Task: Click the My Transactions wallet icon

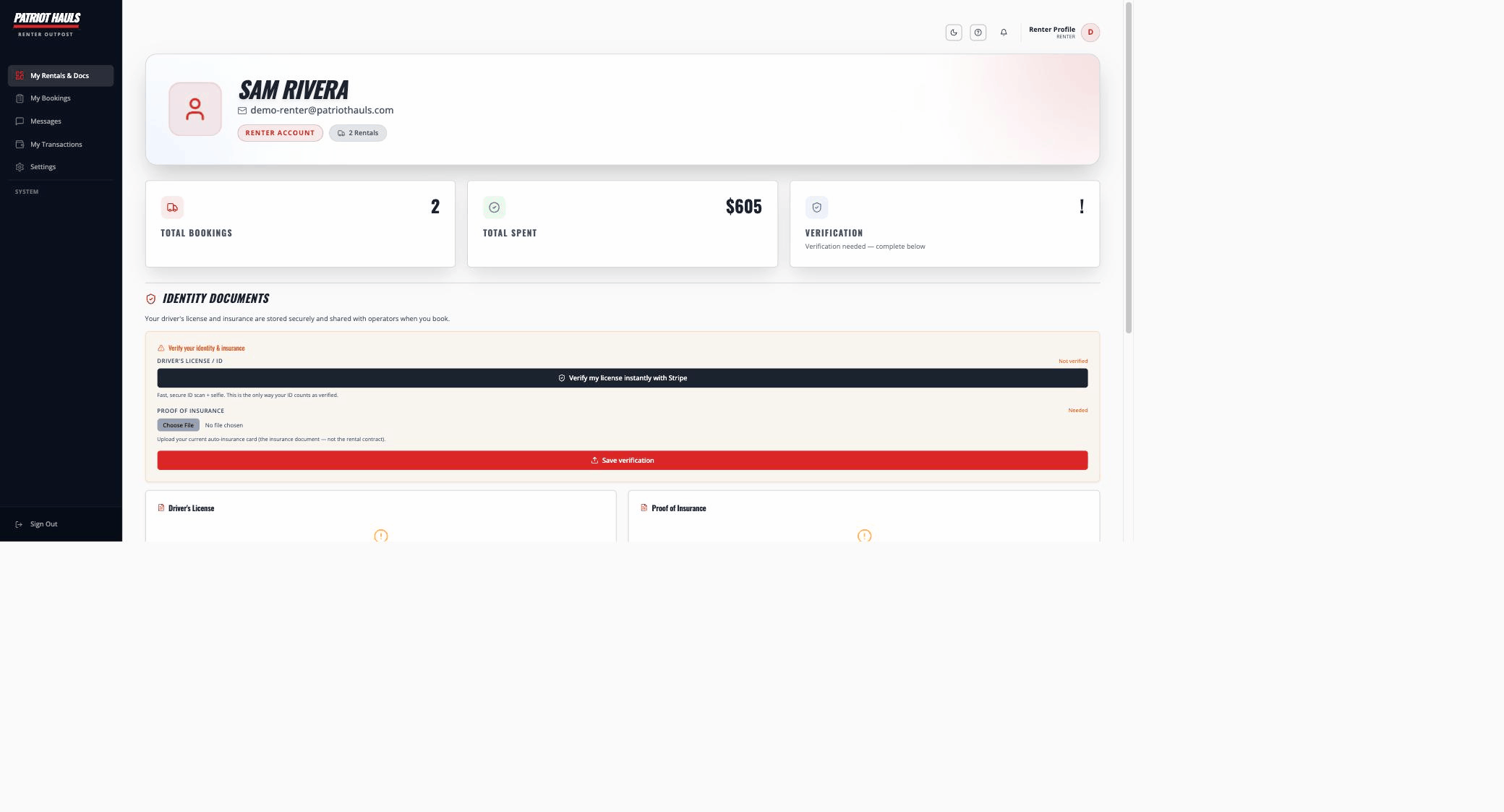Action: coord(20,145)
